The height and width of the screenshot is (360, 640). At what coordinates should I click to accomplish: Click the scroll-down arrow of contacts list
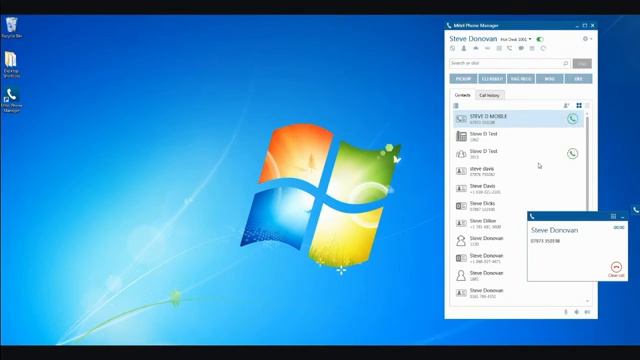click(587, 301)
